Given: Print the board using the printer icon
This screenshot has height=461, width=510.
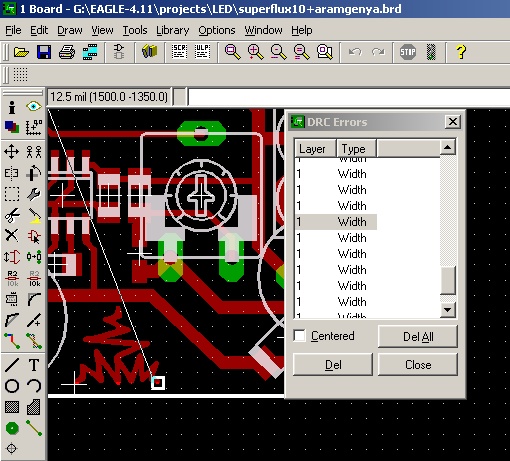Looking at the screenshot, I should point(67,52).
